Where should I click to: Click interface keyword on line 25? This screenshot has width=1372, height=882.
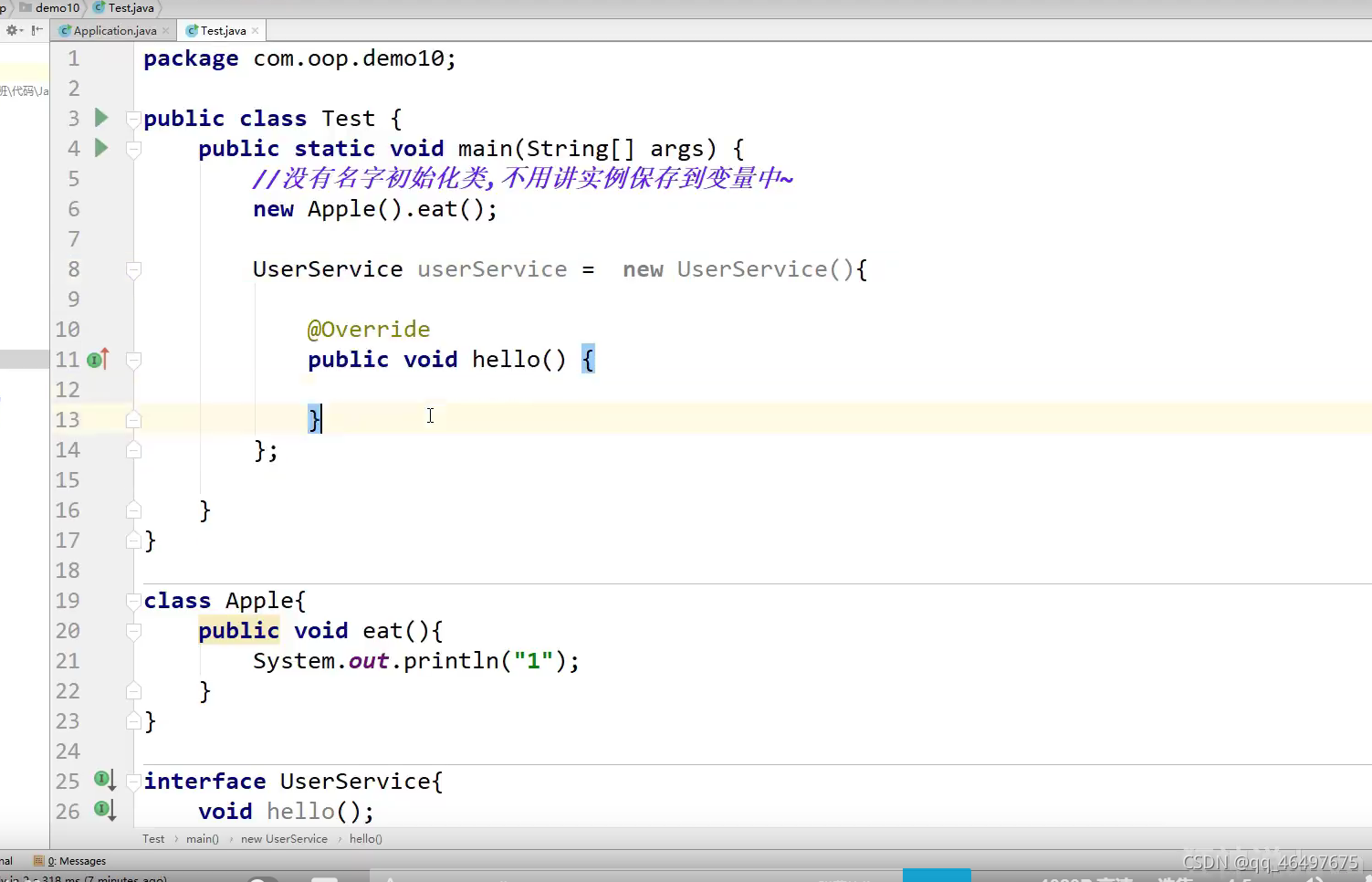coord(204,782)
